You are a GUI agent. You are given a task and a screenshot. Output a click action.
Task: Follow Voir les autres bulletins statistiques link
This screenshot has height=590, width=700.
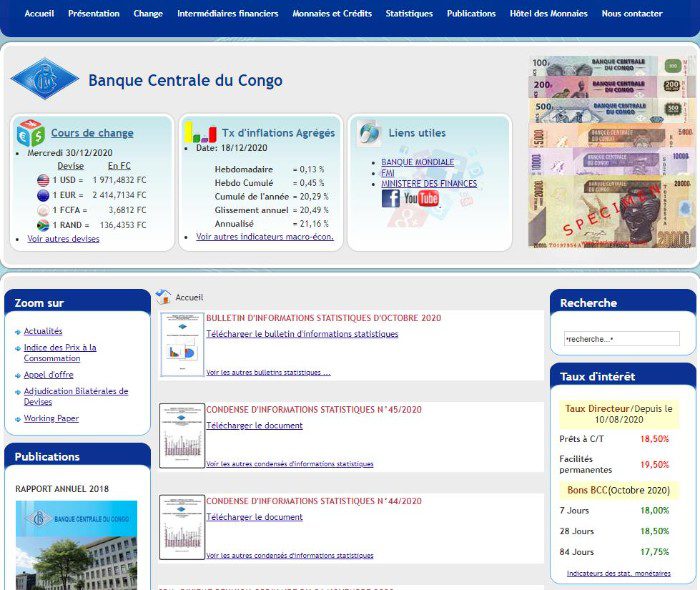click(x=268, y=372)
